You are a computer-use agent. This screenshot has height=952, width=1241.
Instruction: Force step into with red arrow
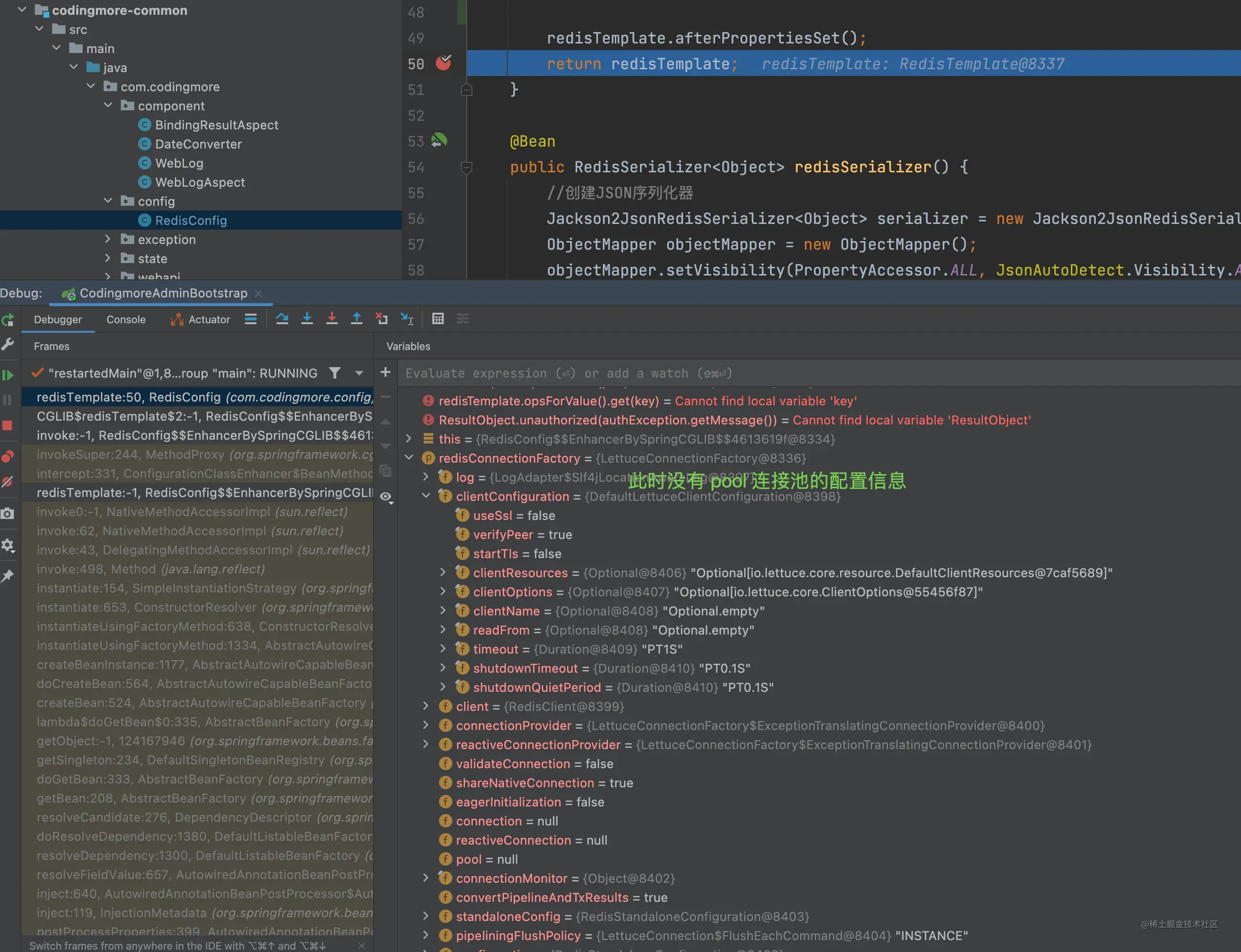point(332,319)
